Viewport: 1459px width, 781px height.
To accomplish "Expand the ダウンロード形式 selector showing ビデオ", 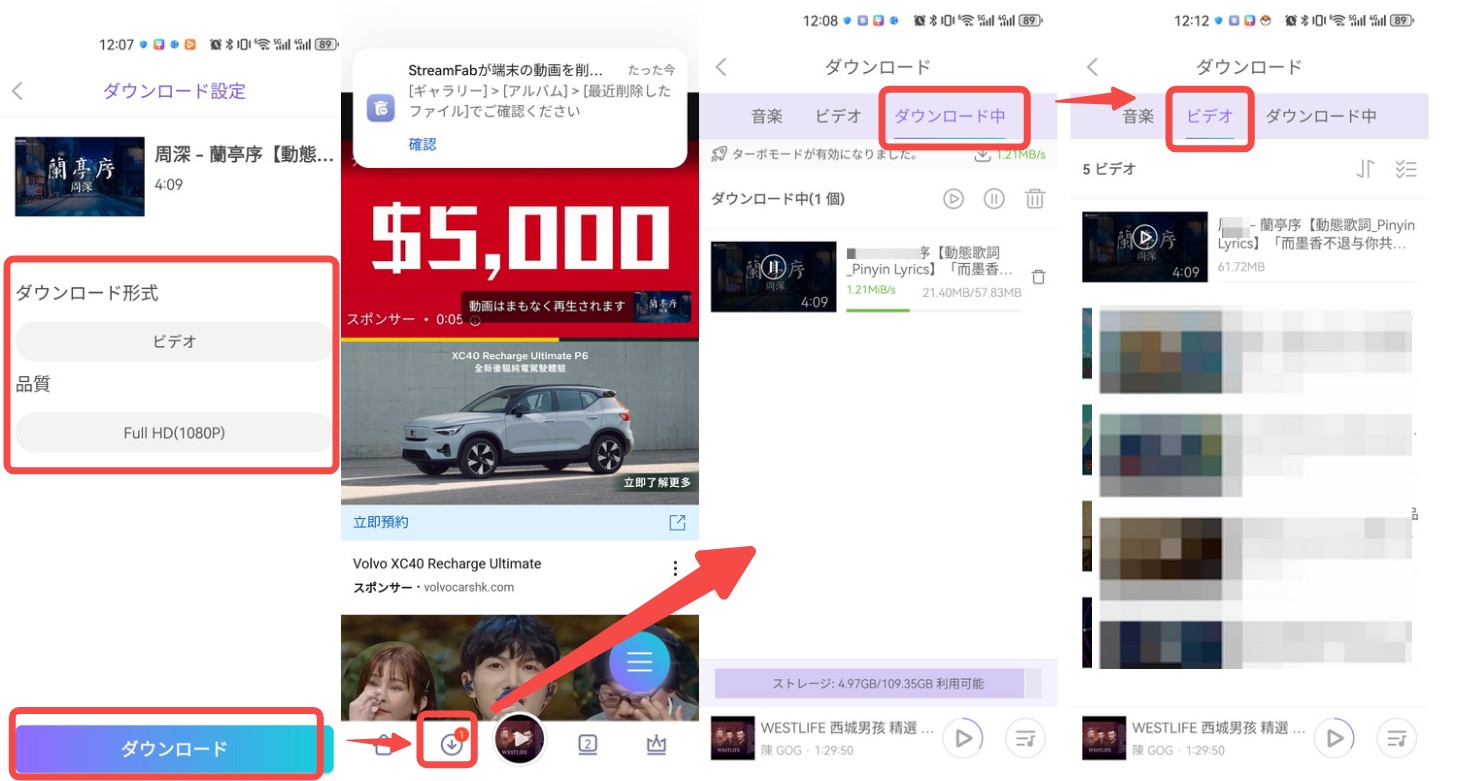I will (x=174, y=341).
